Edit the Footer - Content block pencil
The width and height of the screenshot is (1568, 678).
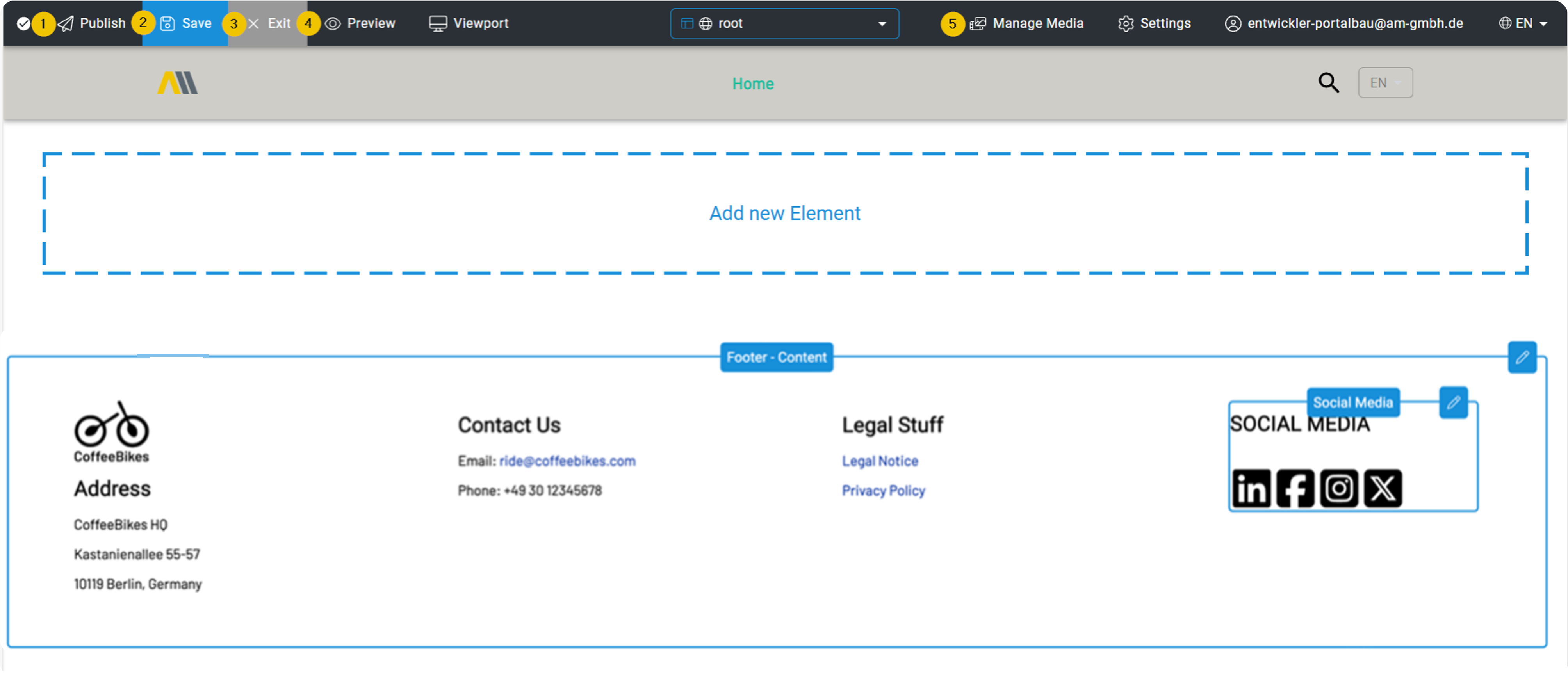[1522, 357]
